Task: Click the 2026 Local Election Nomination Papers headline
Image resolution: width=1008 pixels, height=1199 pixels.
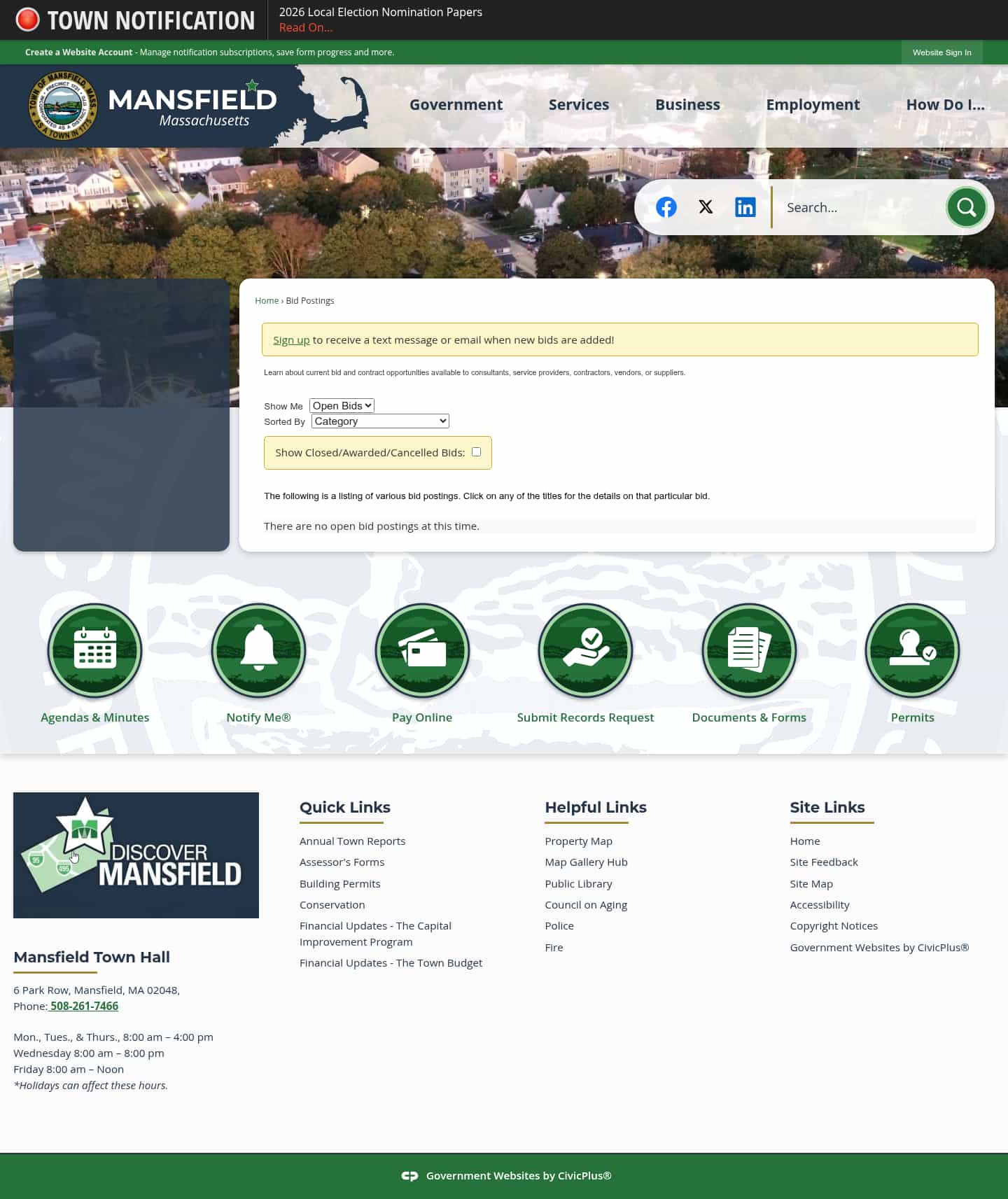Action: pos(380,12)
